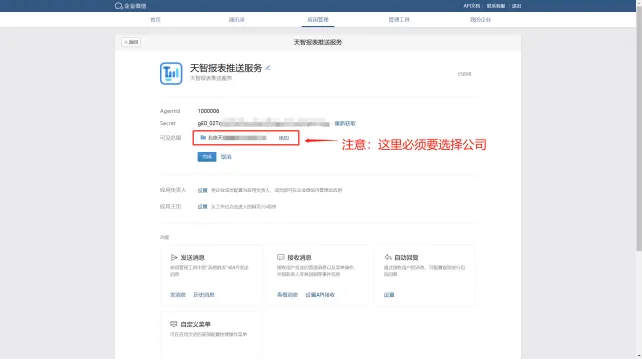Click the 接收消息 card title
Viewport: 642px width, 360px height.
click(299, 258)
